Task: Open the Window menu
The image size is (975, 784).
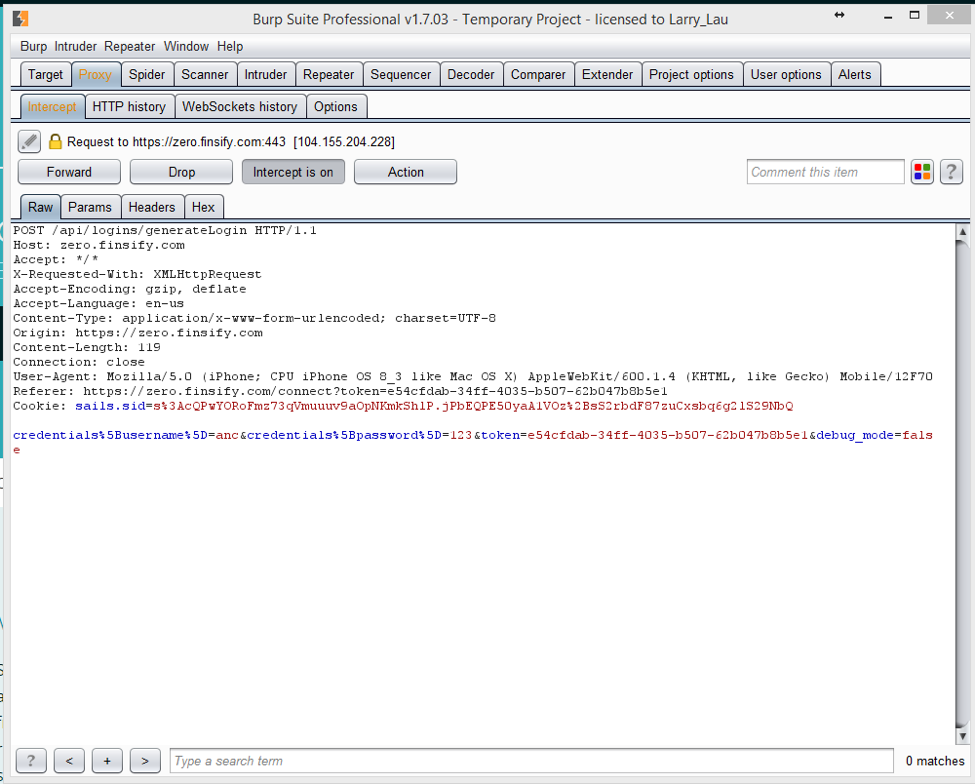Action: pyautogui.click(x=186, y=47)
